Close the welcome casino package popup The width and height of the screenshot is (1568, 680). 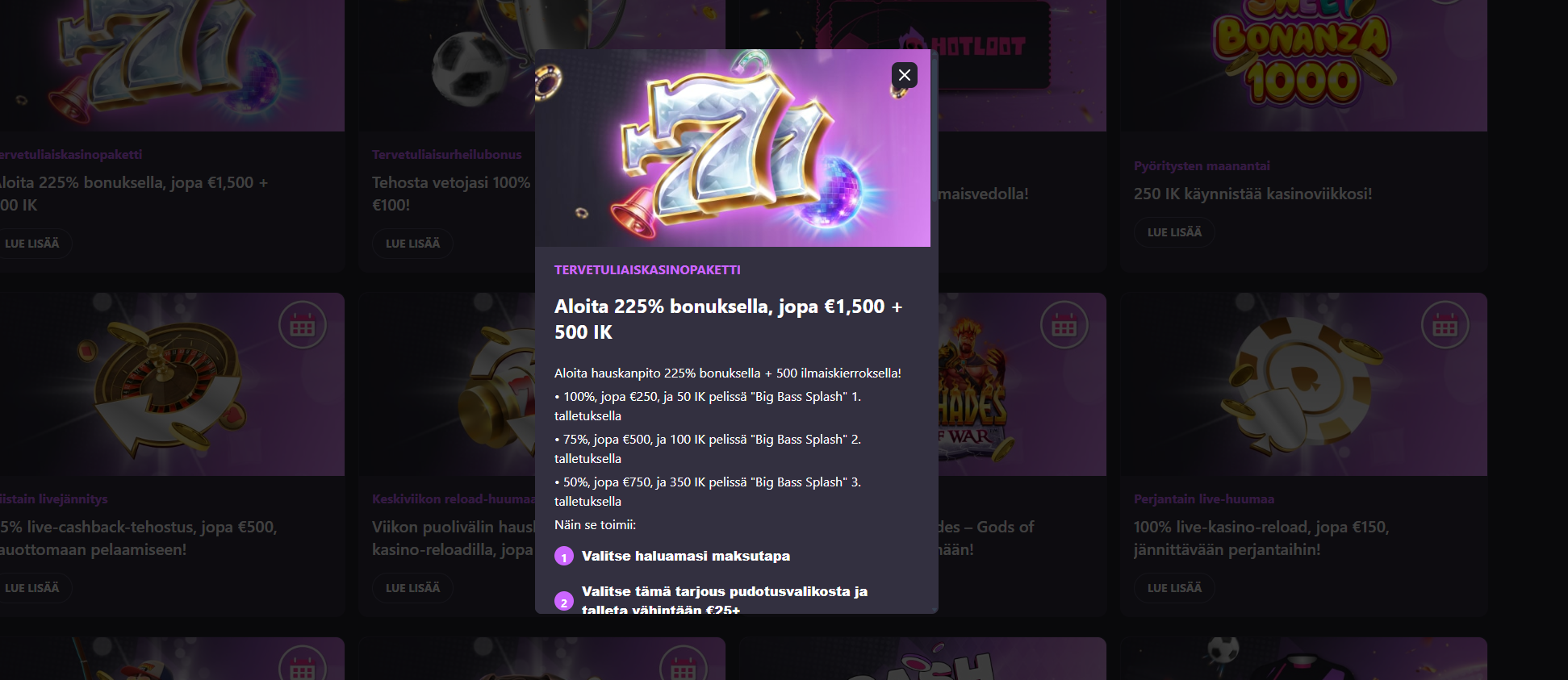tap(904, 75)
